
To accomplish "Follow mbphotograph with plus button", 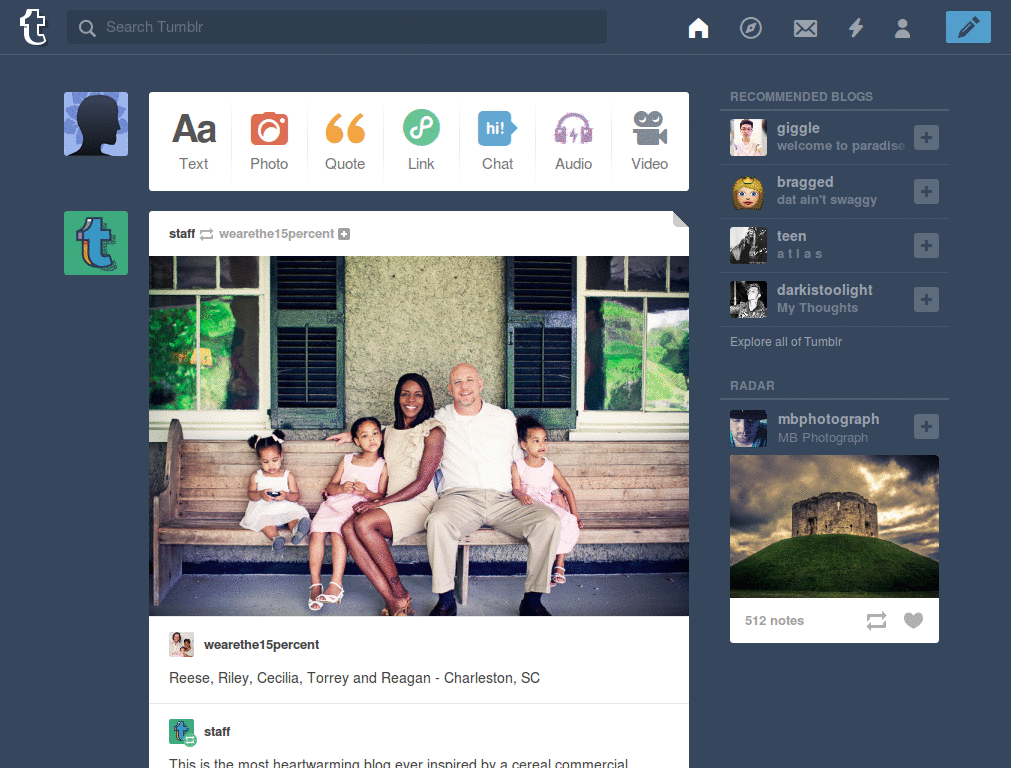I will pos(926,426).
